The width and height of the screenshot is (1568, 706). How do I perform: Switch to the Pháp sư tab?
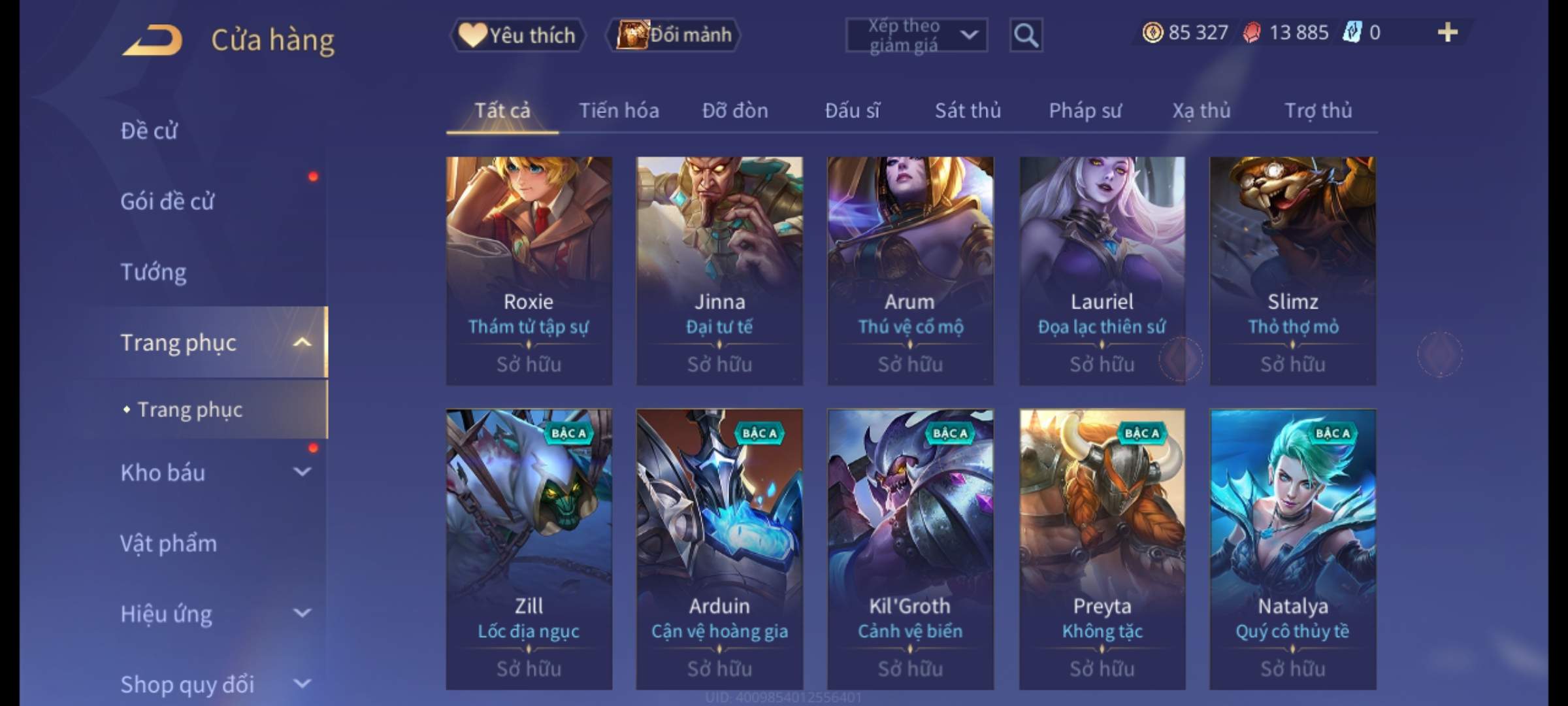click(1085, 110)
